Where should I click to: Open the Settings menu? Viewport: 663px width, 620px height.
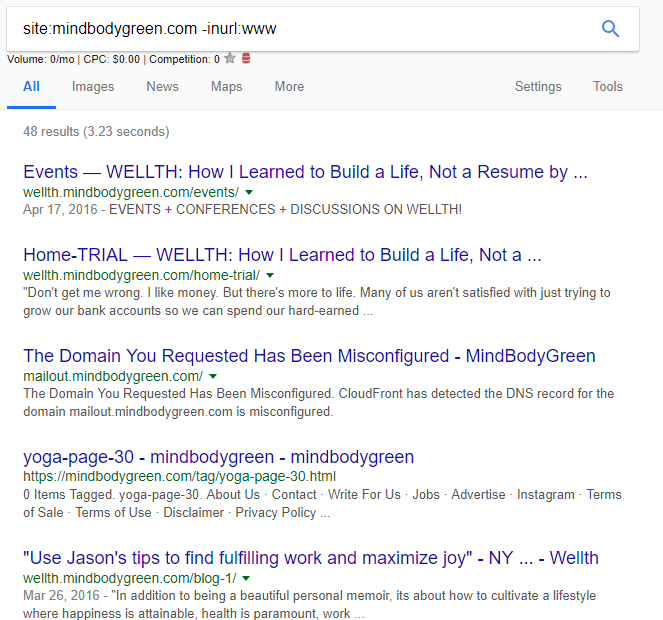click(x=538, y=87)
